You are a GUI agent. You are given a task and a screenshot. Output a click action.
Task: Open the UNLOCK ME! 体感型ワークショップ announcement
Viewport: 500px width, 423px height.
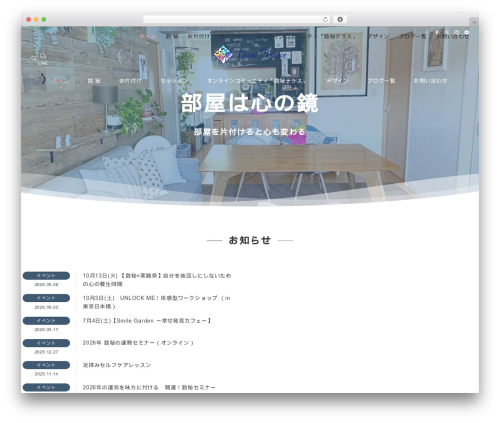tap(156, 302)
